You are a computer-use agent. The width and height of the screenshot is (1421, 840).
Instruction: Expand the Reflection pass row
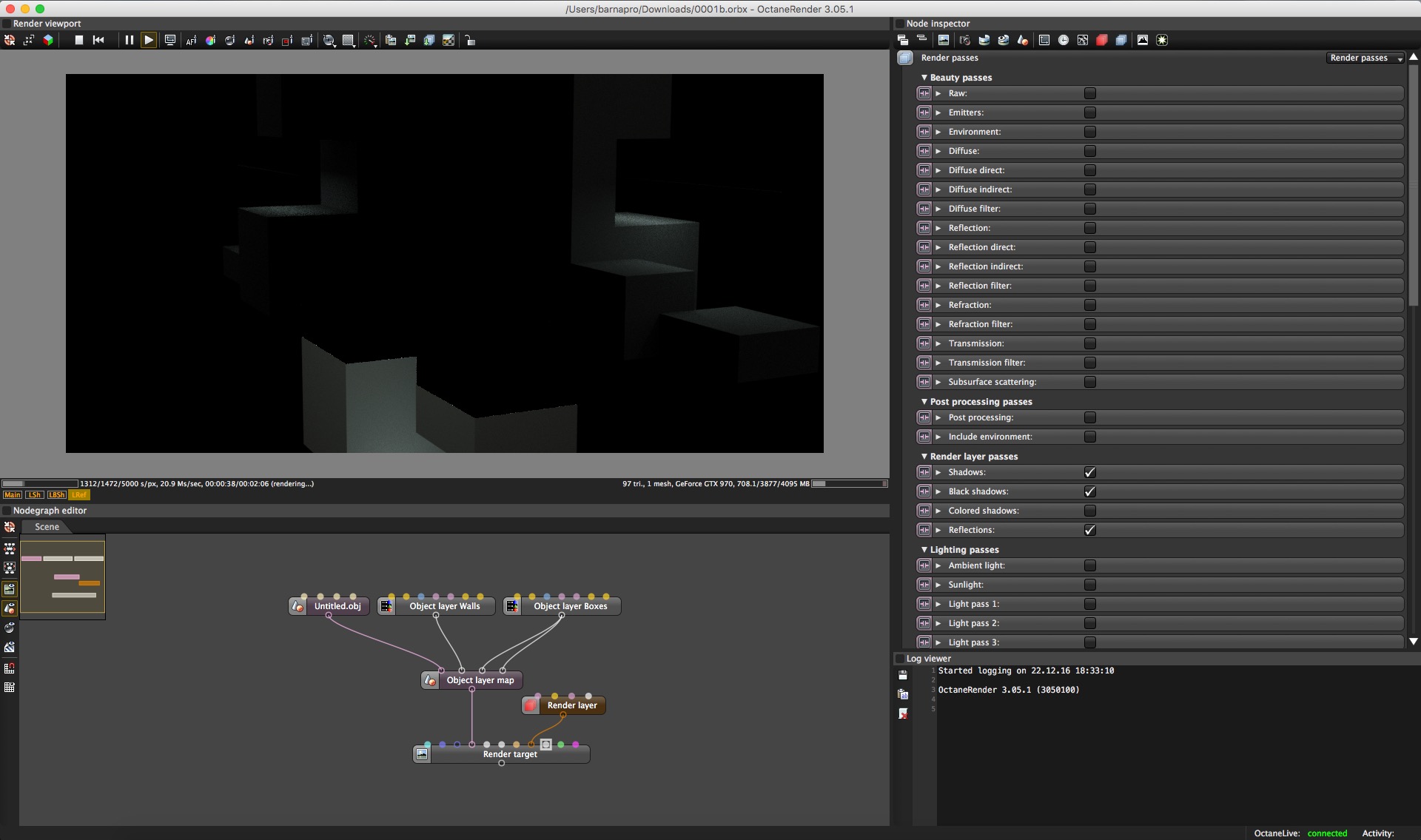(938, 228)
